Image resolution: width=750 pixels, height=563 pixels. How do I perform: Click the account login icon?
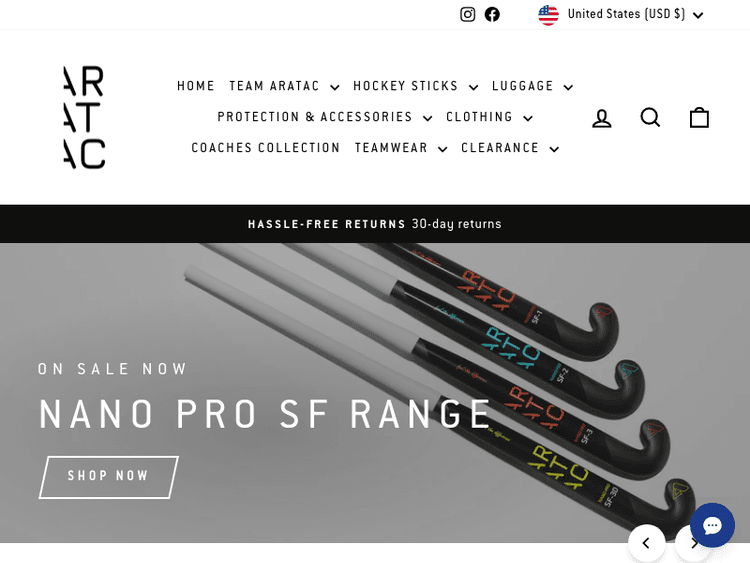[602, 118]
